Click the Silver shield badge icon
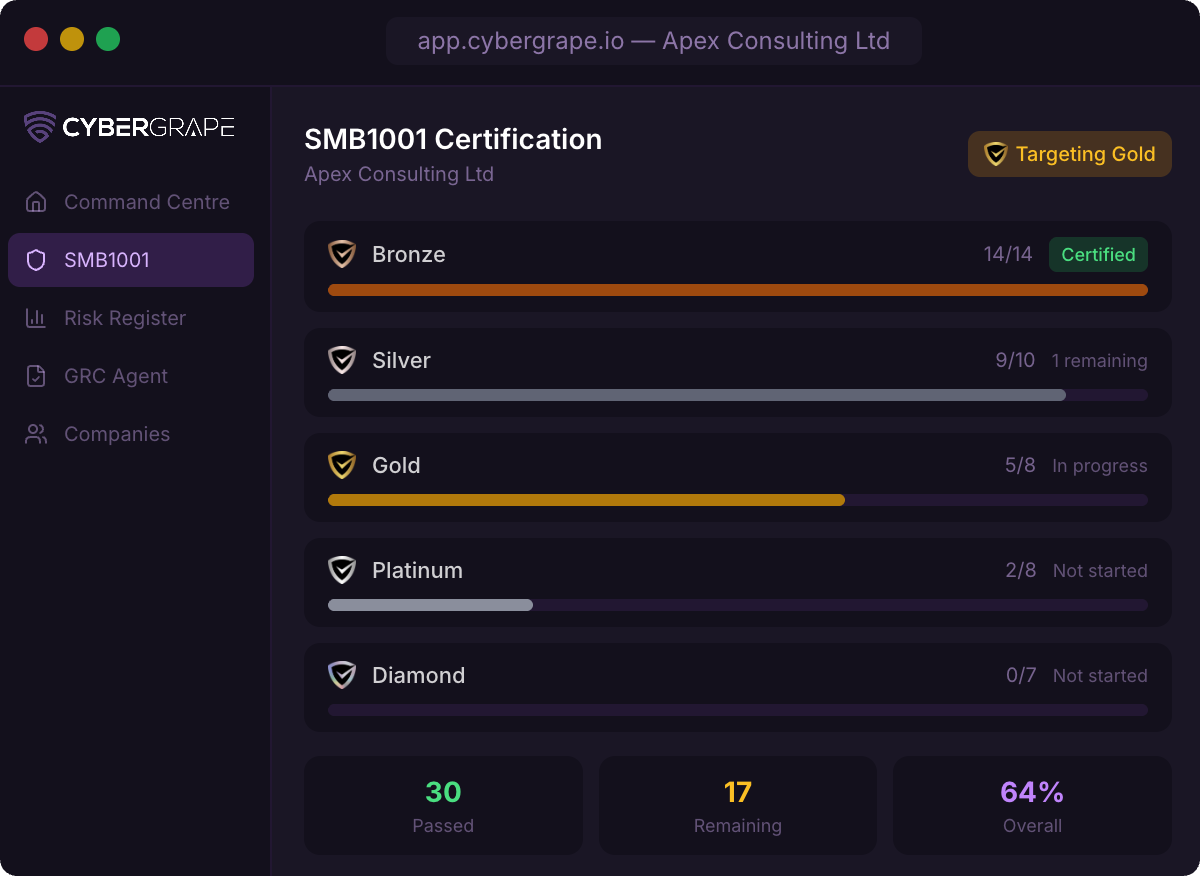 (x=342, y=360)
